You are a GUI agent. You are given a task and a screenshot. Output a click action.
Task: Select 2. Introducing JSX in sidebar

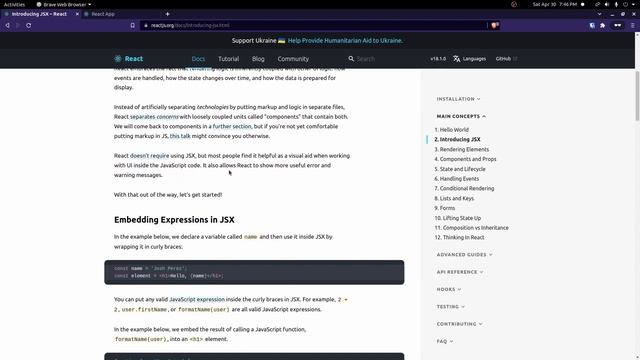(x=457, y=140)
